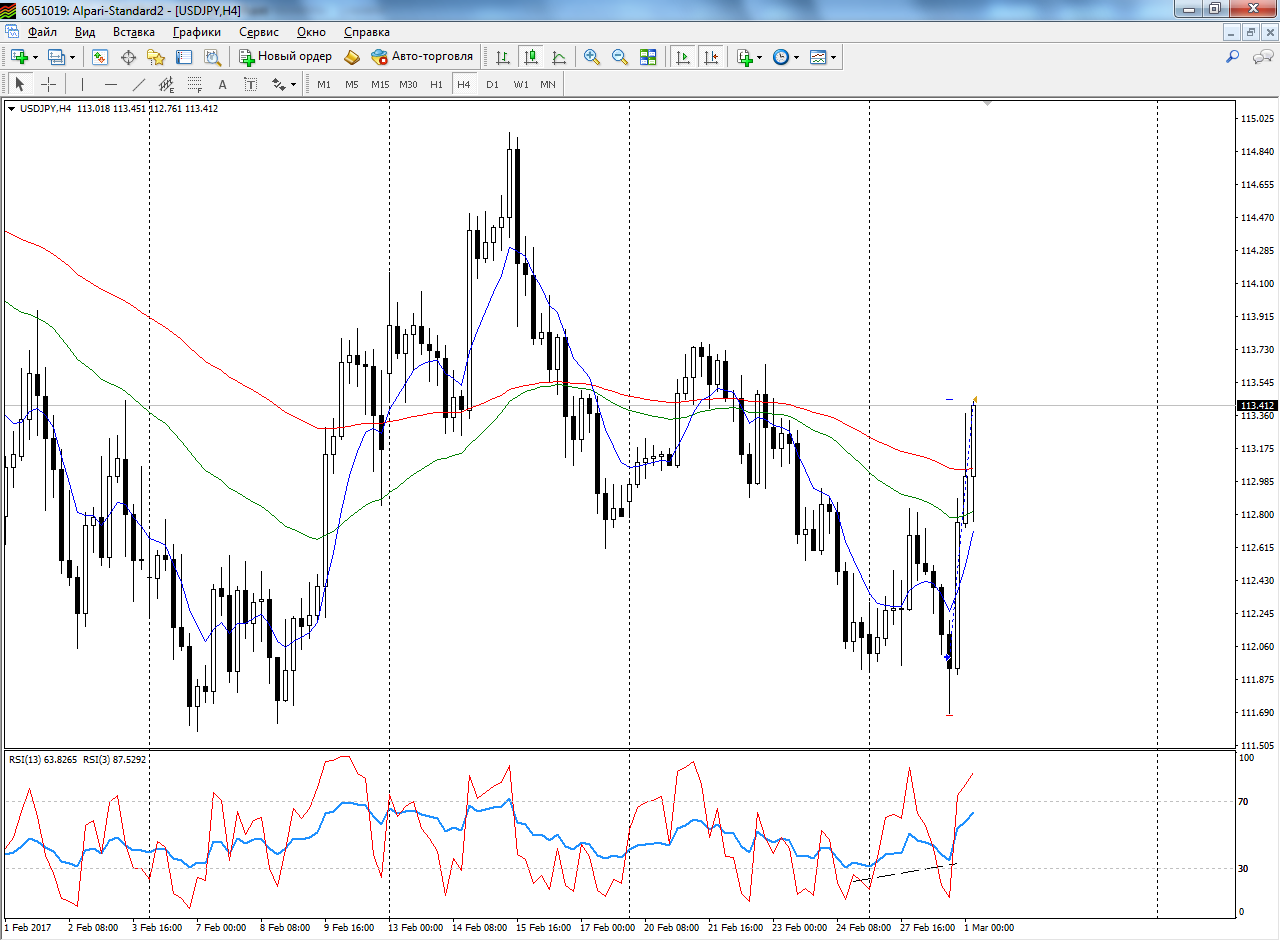The height and width of the screenshot is (940, 1280).
Task: Toggle the Terminal panel icon
Action: (184, 57)
